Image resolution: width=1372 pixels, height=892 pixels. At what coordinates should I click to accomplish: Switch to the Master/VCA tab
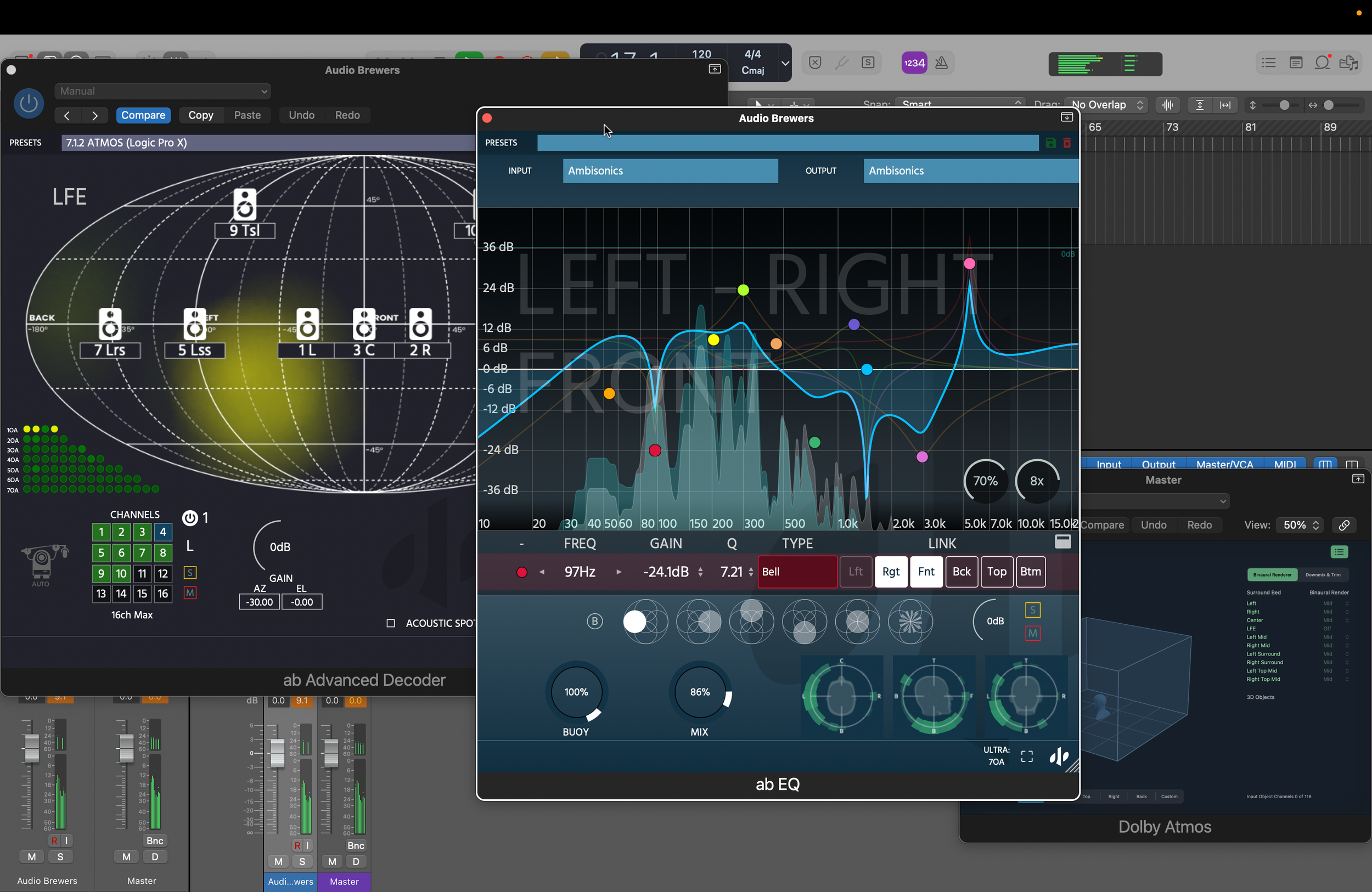point(1224,464)
